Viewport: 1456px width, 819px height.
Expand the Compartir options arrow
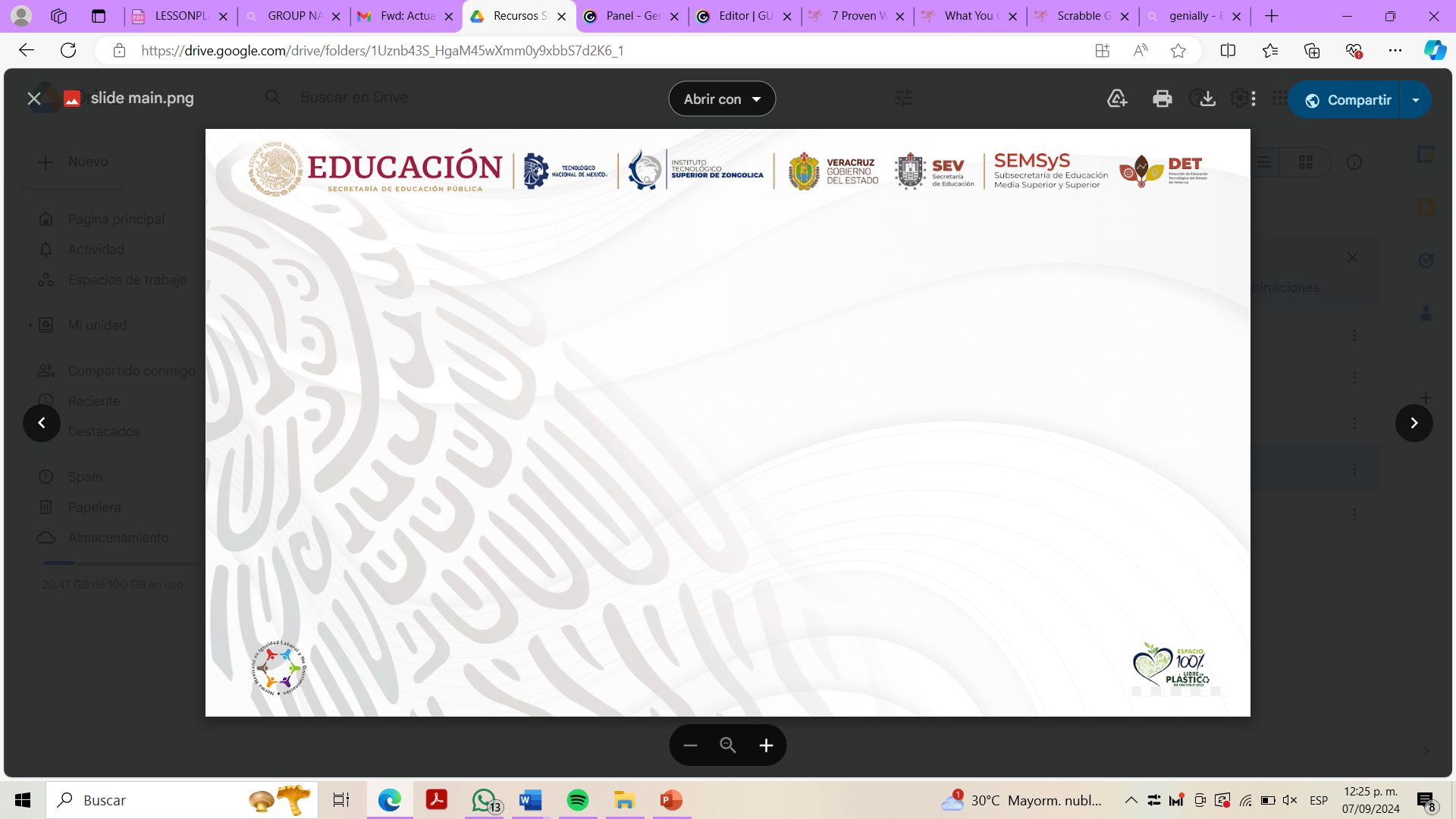pyautogui.click(x=1415, y=100)
